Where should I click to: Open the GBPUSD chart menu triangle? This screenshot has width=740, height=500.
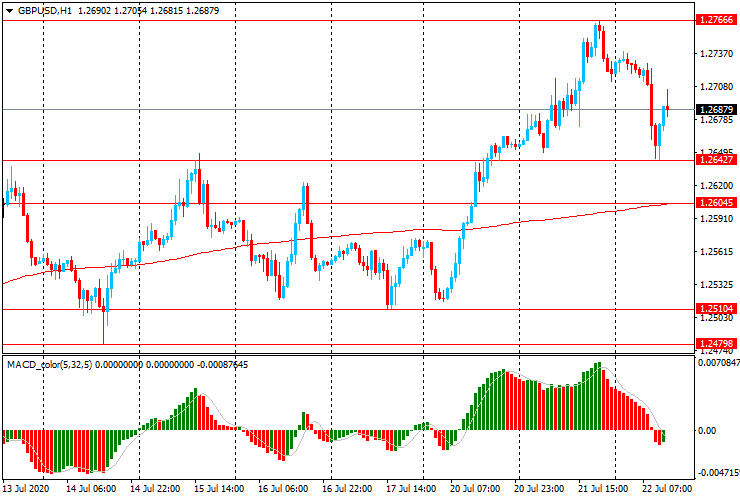point(9,11)
